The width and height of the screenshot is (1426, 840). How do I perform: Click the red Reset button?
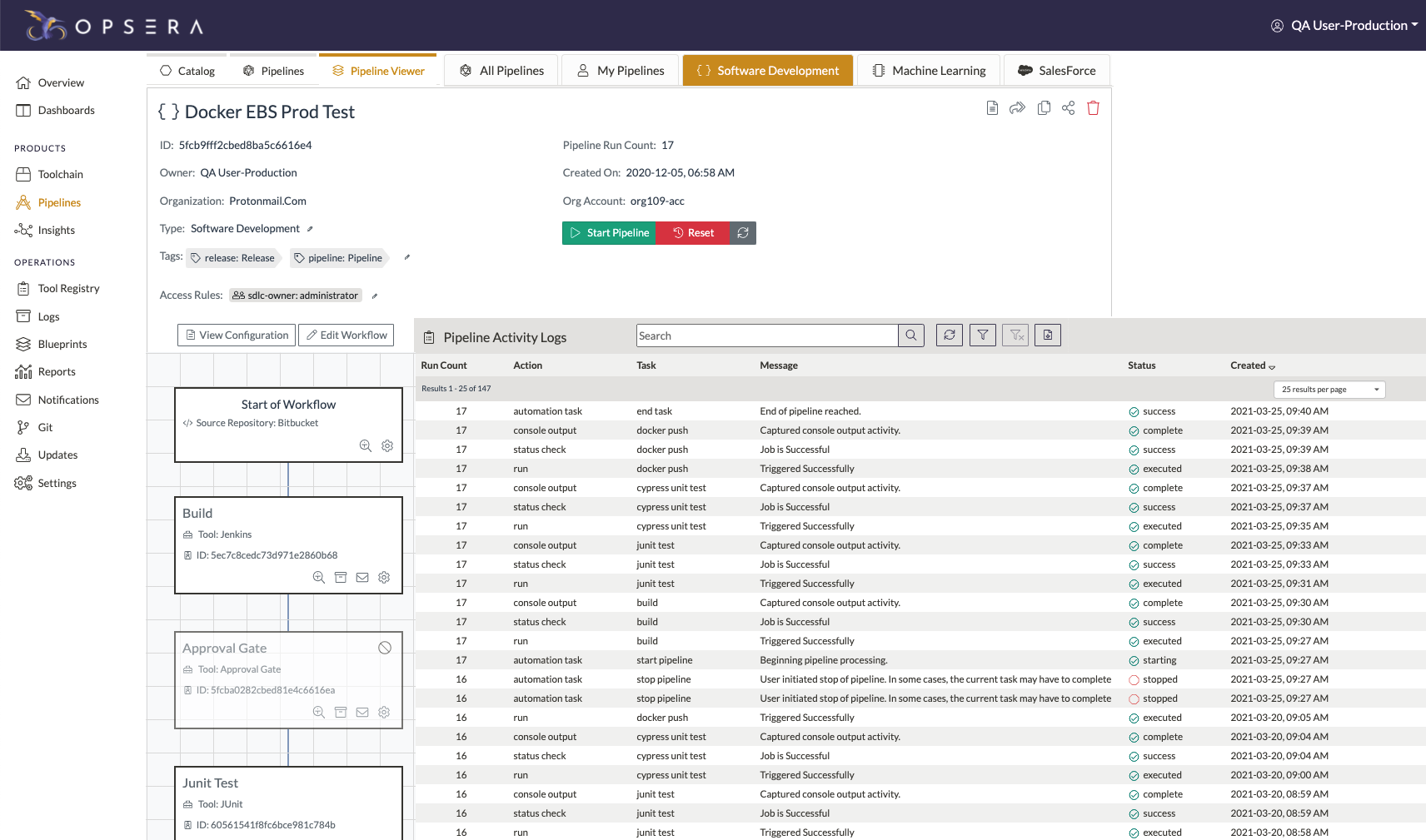(x=693, y=233)
